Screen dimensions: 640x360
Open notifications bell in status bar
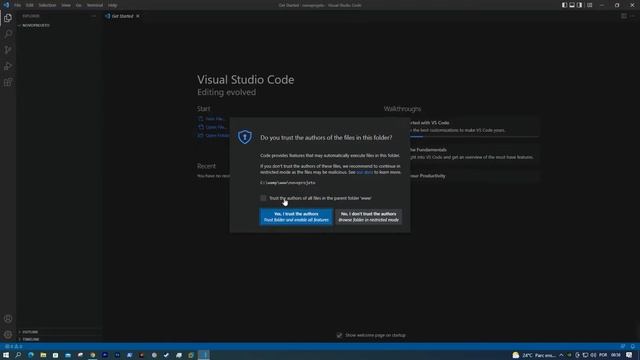(632, 346)
